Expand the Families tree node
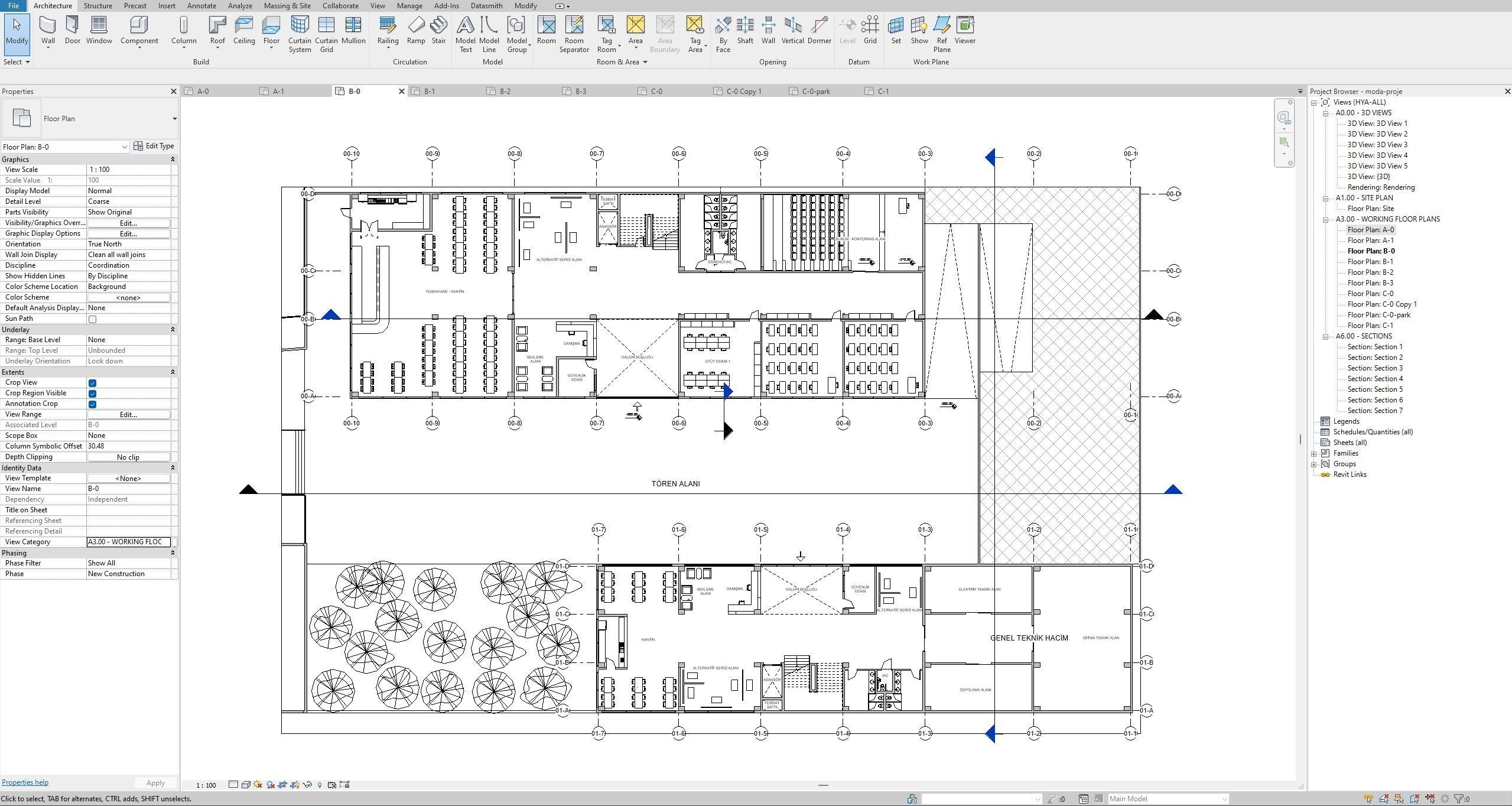This screenshot has width=1512, height=806. [x=1314, y=454]
